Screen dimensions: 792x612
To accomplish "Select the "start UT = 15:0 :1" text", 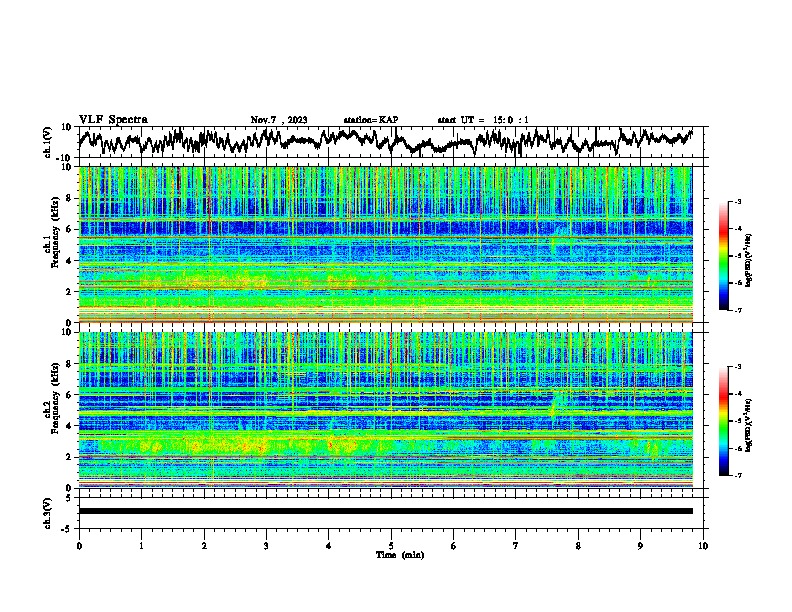I will tap(483, 120).
